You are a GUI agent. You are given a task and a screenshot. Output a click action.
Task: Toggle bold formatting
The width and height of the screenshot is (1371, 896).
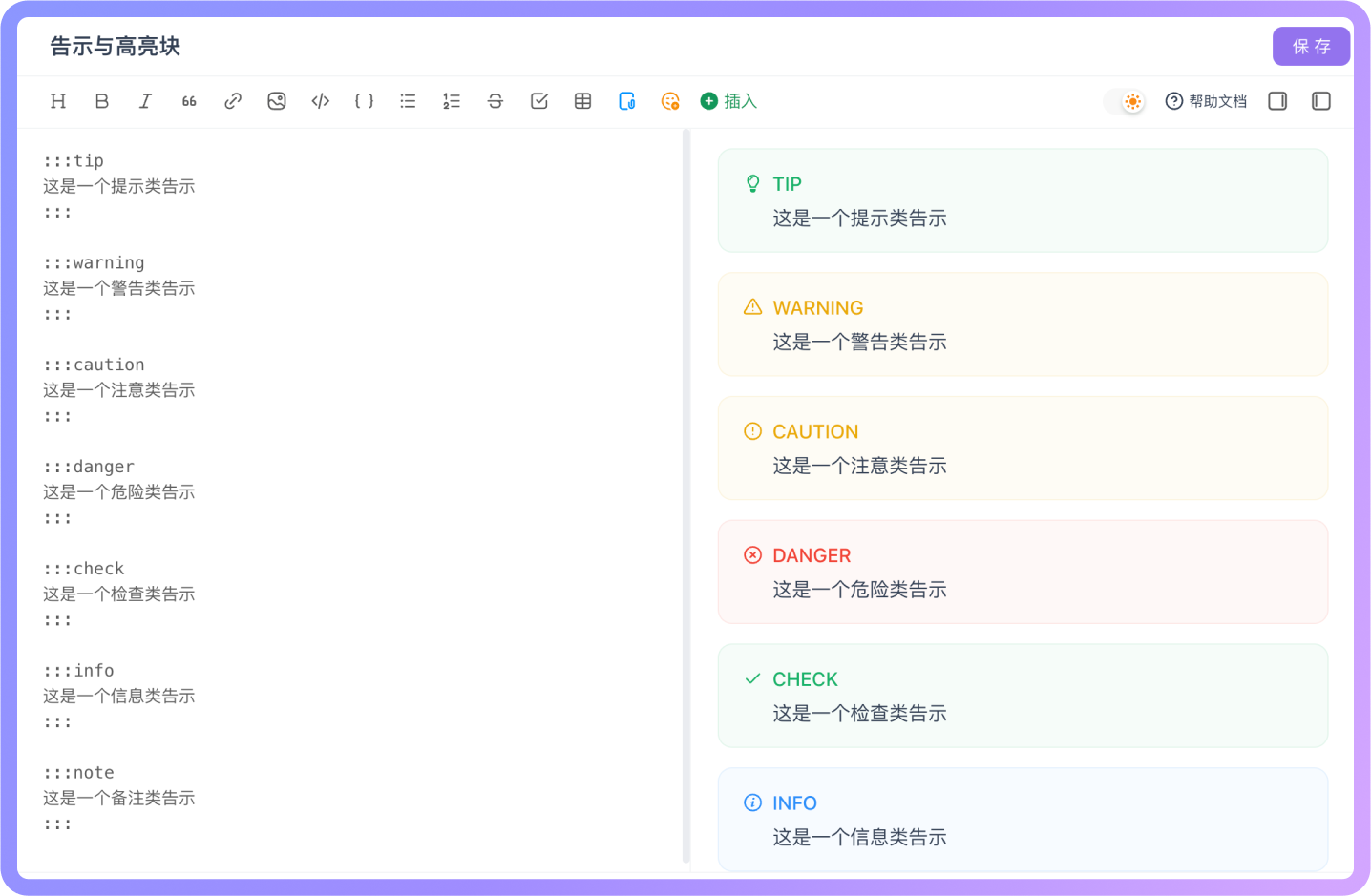pos(102,101)
